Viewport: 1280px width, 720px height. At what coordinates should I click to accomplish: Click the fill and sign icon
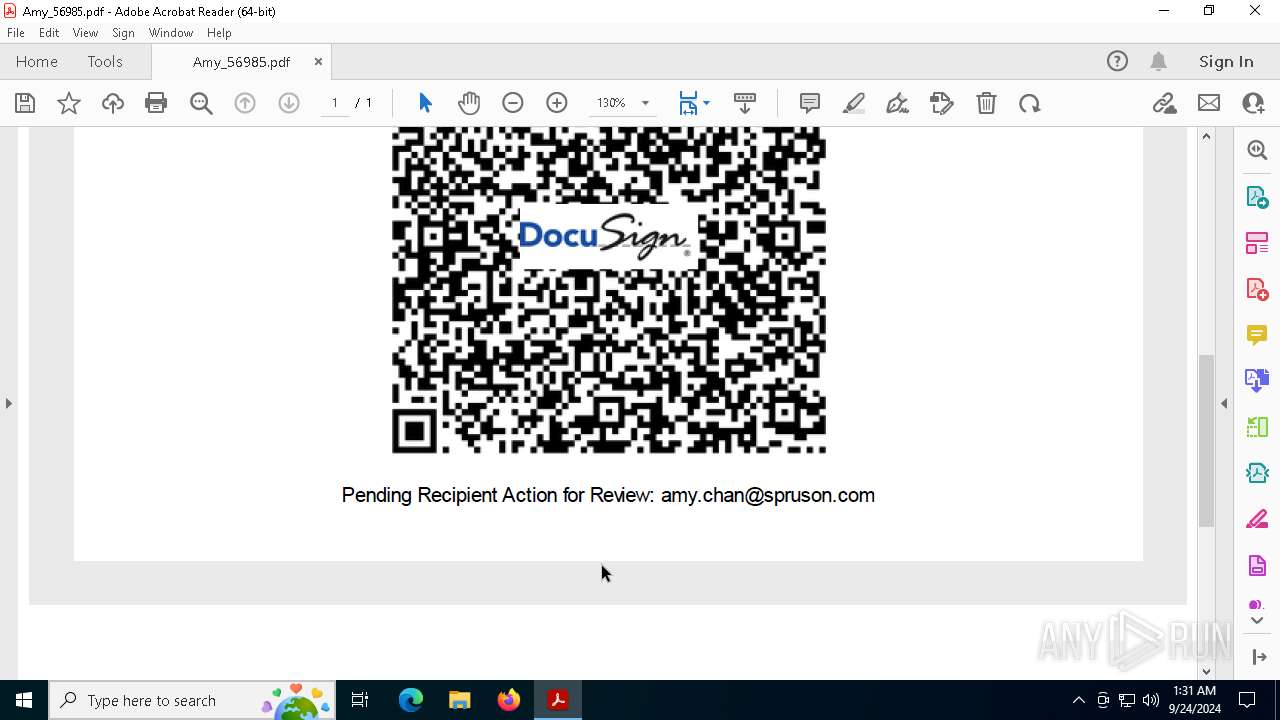(942, 103)
